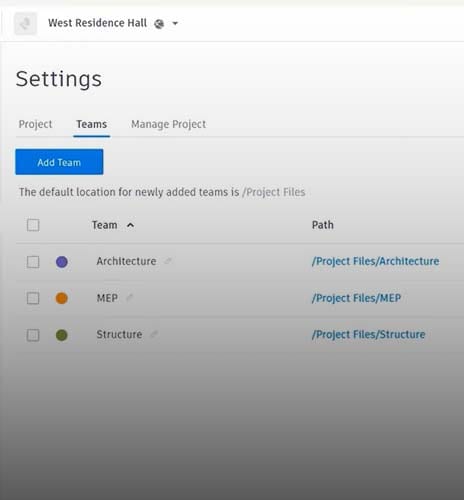Click the project thumbnail icon beside West Residence Hall

[25, 23]
